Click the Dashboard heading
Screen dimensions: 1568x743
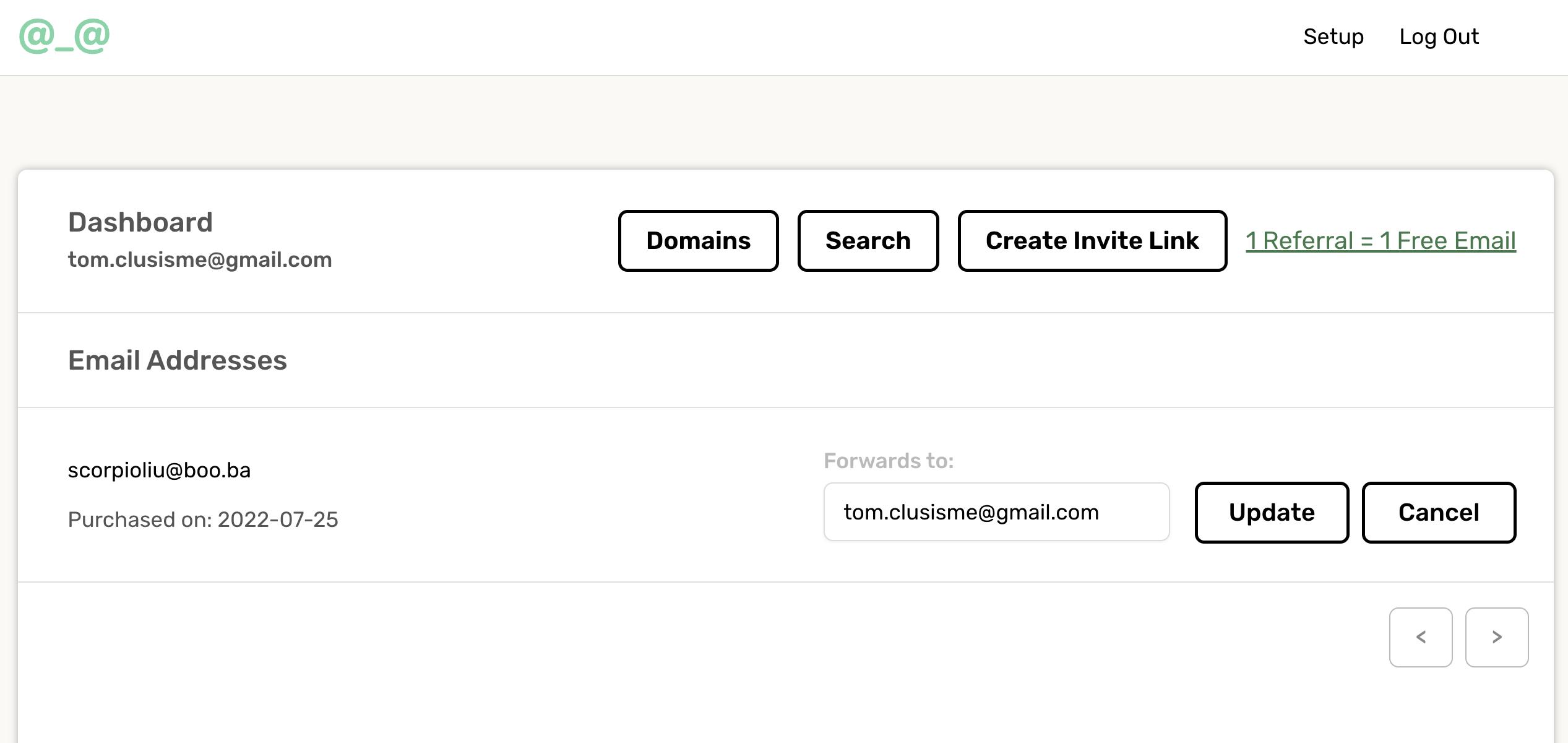[140, 222]
